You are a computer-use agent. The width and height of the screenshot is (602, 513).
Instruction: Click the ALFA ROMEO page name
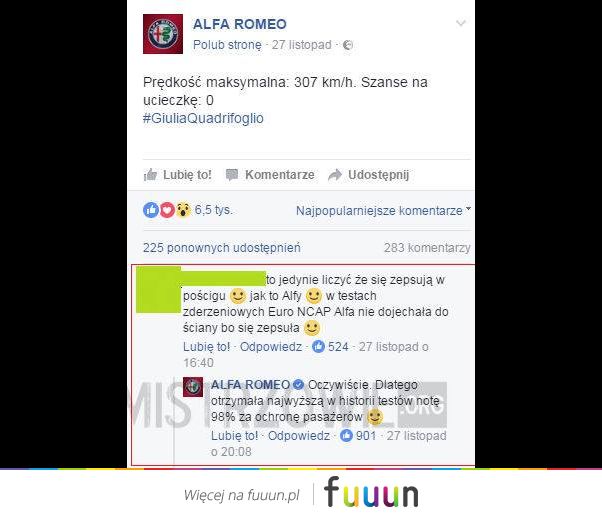[x=240, y=24]
